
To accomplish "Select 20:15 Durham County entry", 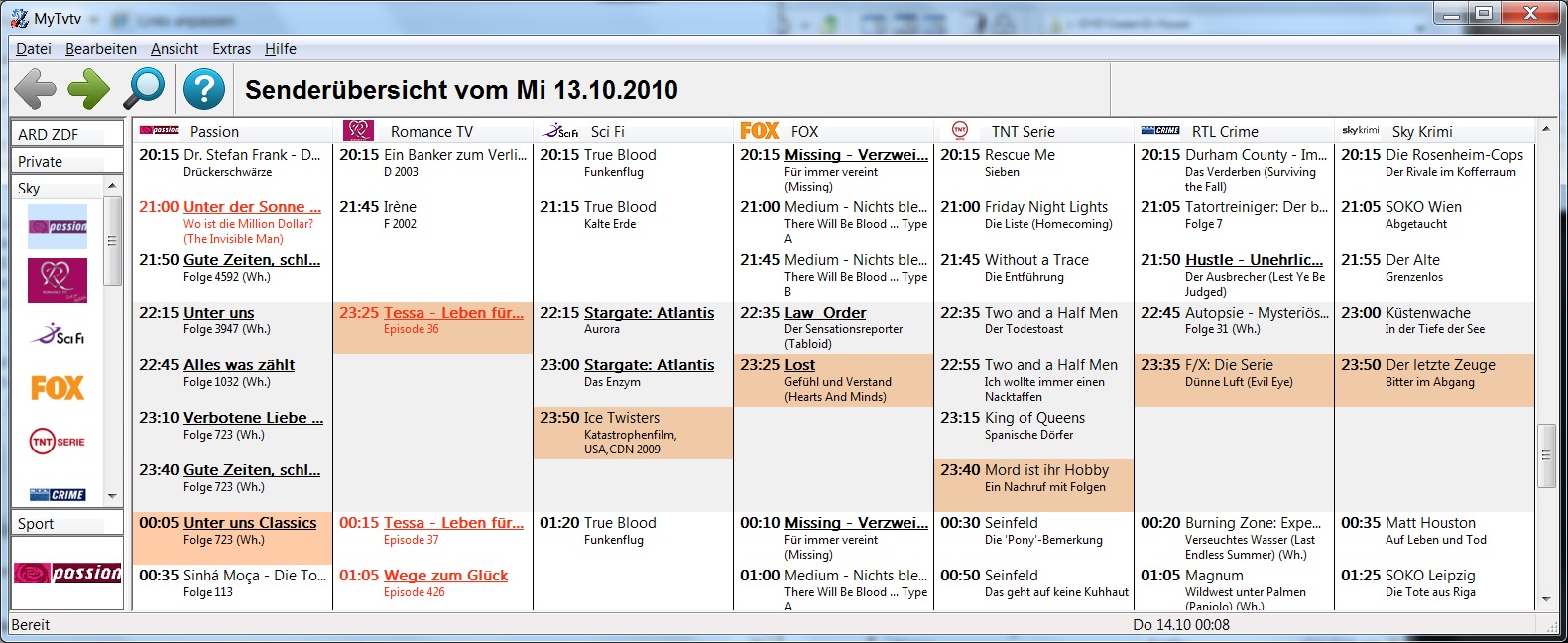I will (1233, 170).
